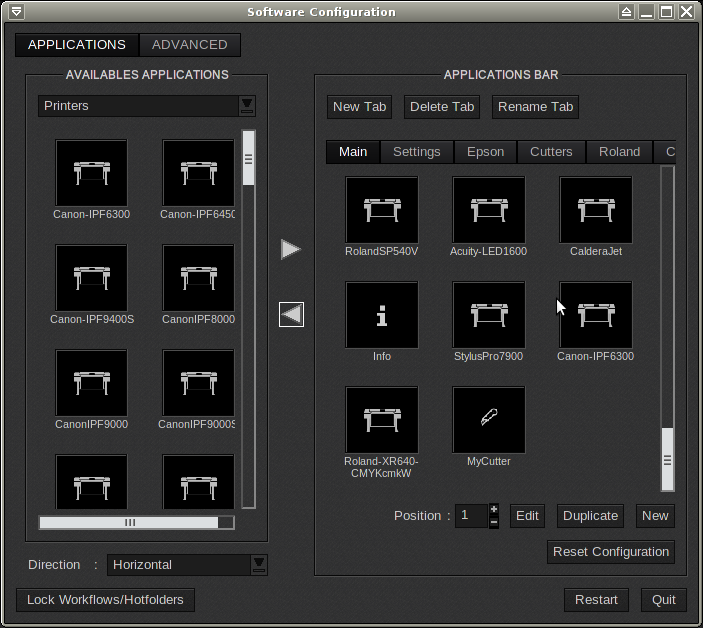Select the Acuity-LED1600 printer icon
Viewport: 703px width, 628px height.
pyautogui.click(x=489, y=210)
